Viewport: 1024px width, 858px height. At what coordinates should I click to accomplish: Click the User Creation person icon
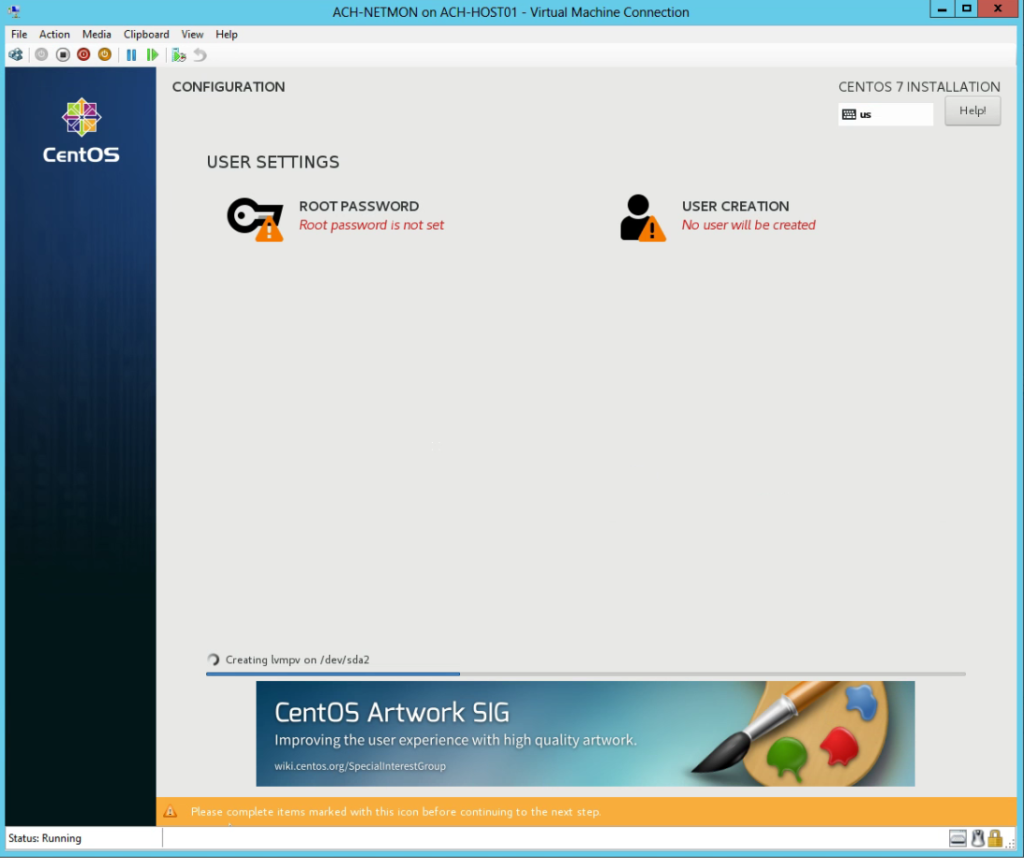[x=643, y=218]
